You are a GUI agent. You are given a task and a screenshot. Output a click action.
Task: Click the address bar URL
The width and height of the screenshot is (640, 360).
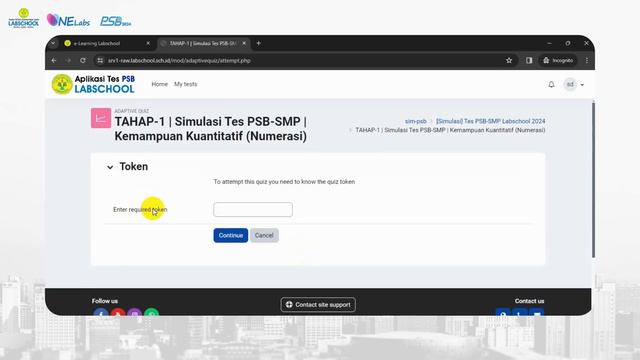[x=179, y=60]
